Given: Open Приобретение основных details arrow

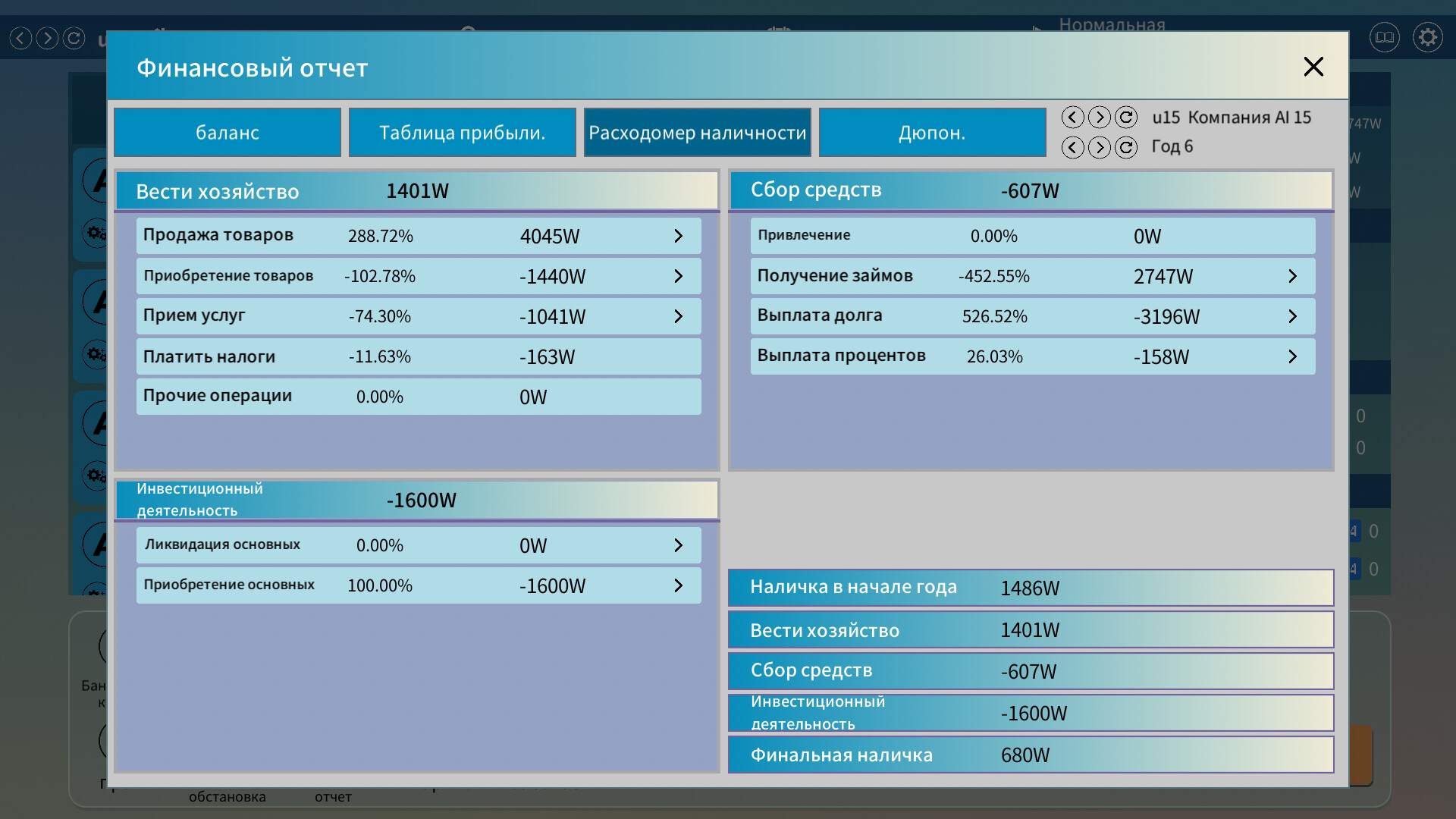Looking at the screenshot, I should click(x=678, y=586).
